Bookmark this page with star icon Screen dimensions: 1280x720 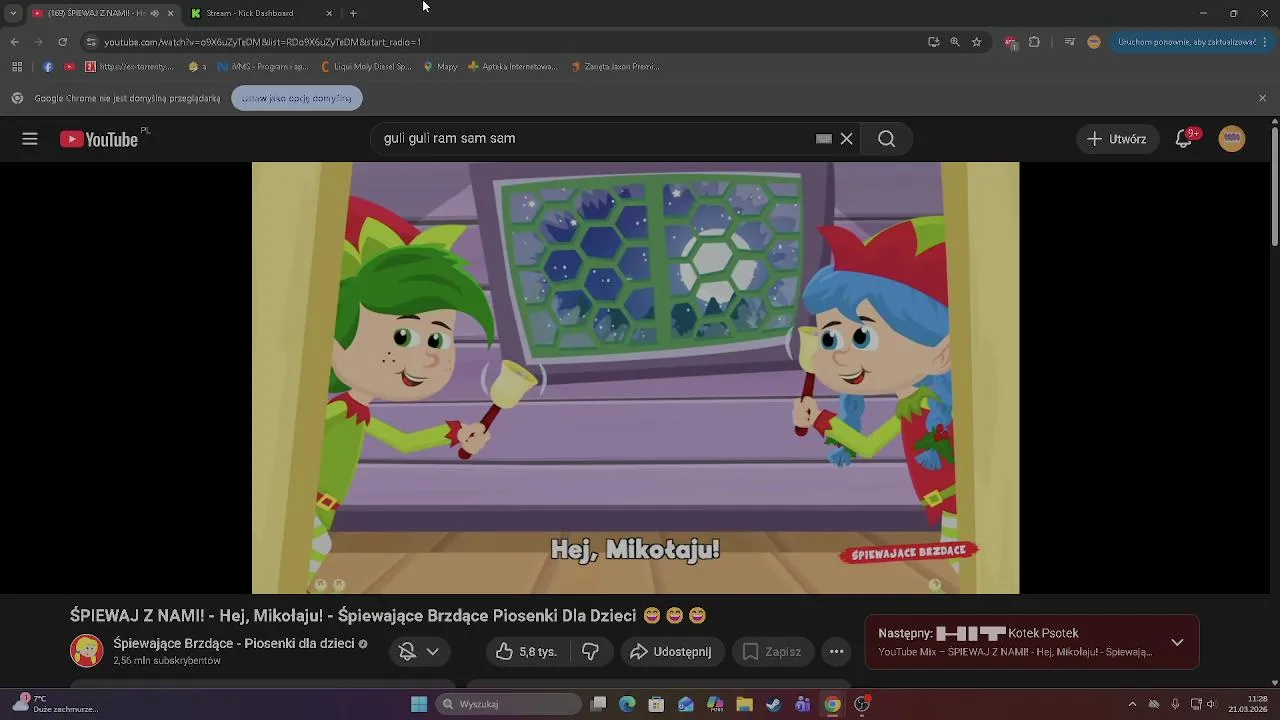(x=977, y=42)
